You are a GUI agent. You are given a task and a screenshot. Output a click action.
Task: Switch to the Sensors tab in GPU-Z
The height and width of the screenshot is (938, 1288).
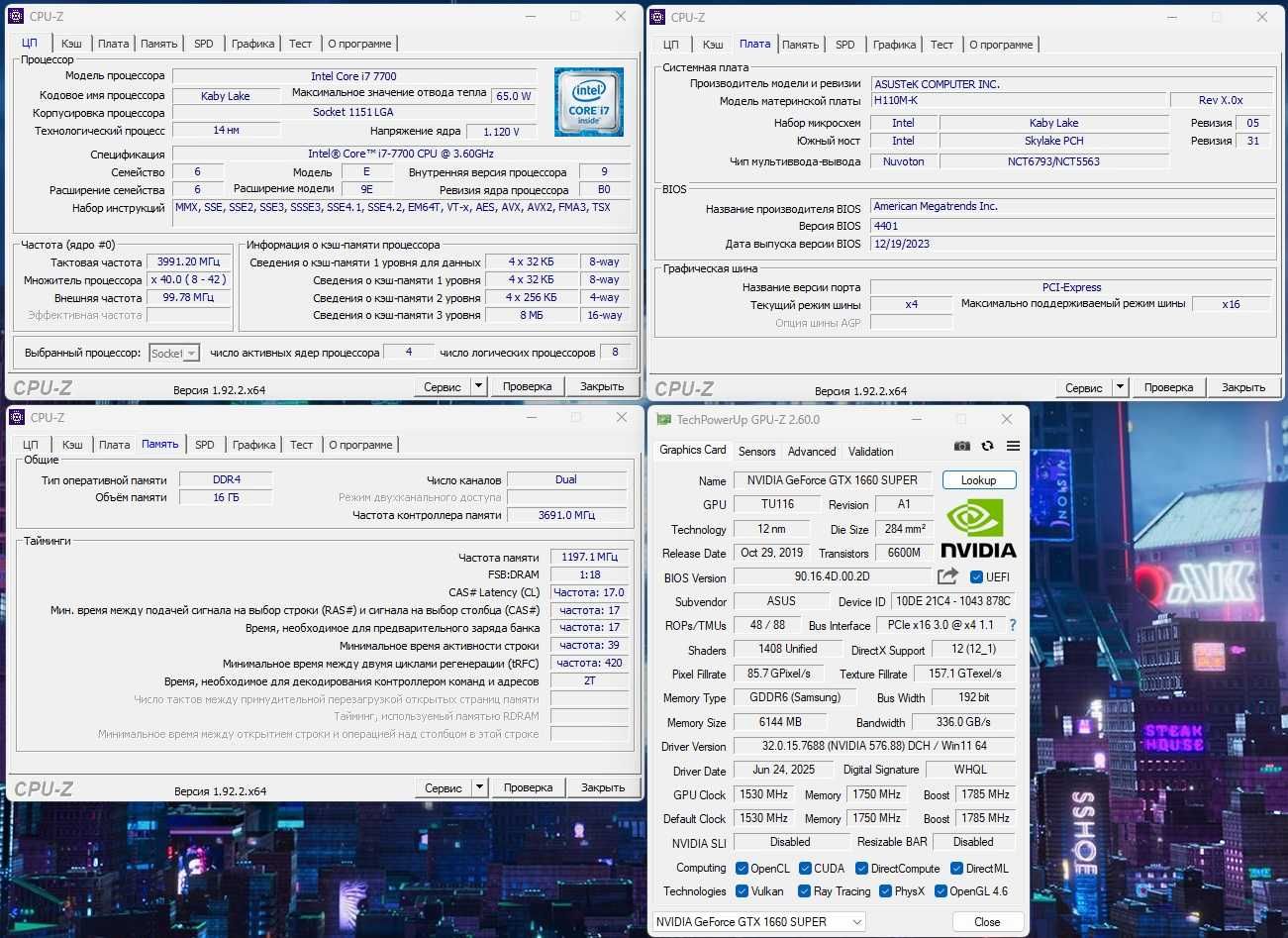click(x=757, y=451)
